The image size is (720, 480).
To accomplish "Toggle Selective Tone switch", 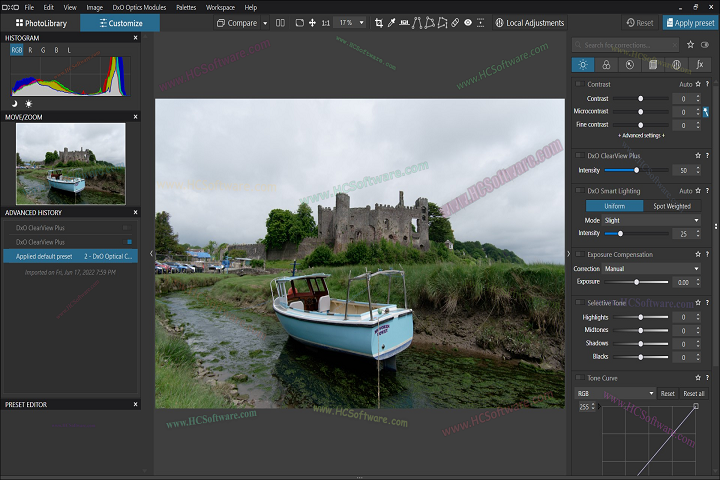I will click(580, 302).
